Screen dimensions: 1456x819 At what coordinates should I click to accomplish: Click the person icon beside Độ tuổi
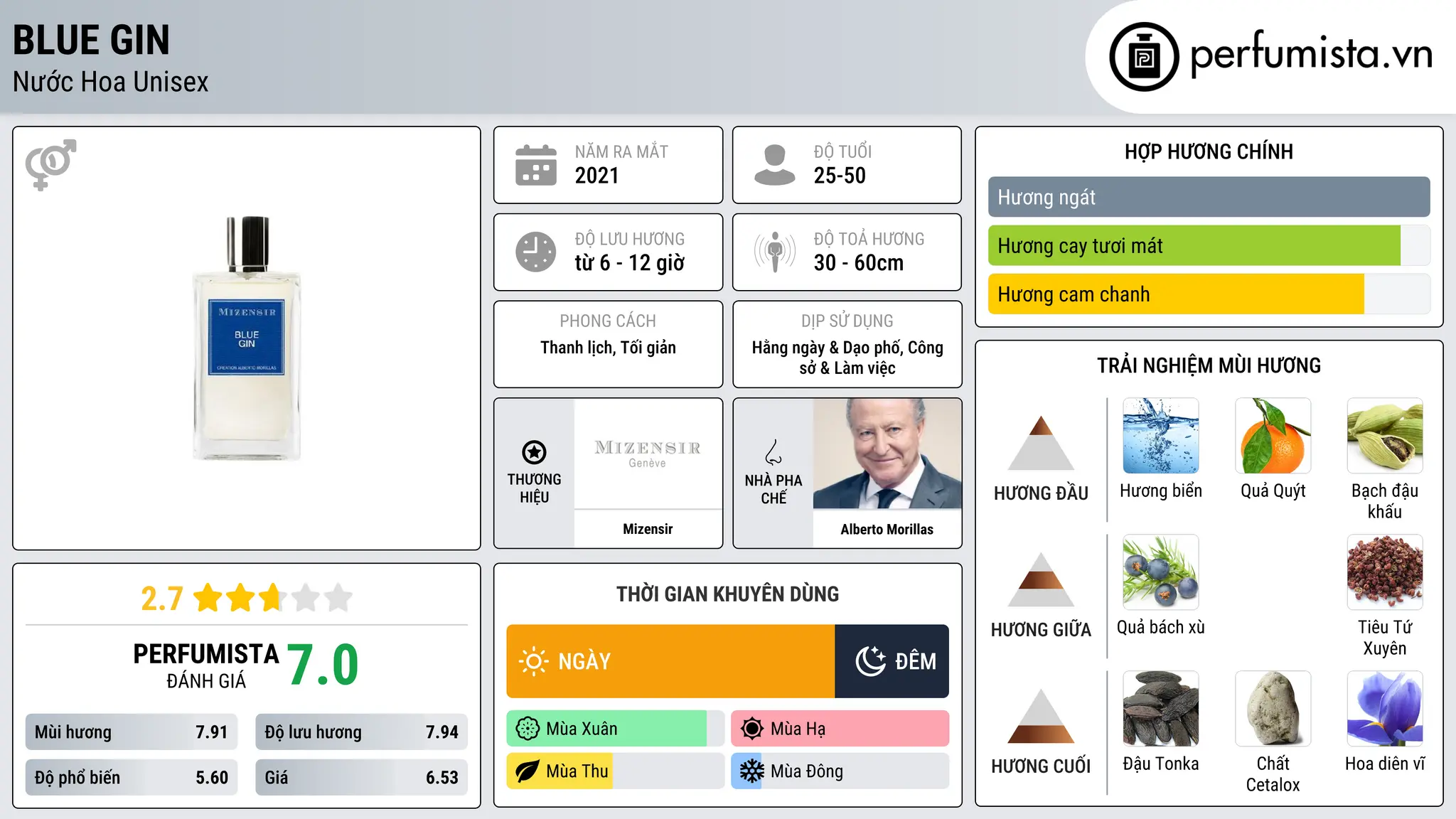tap(775, 165)
